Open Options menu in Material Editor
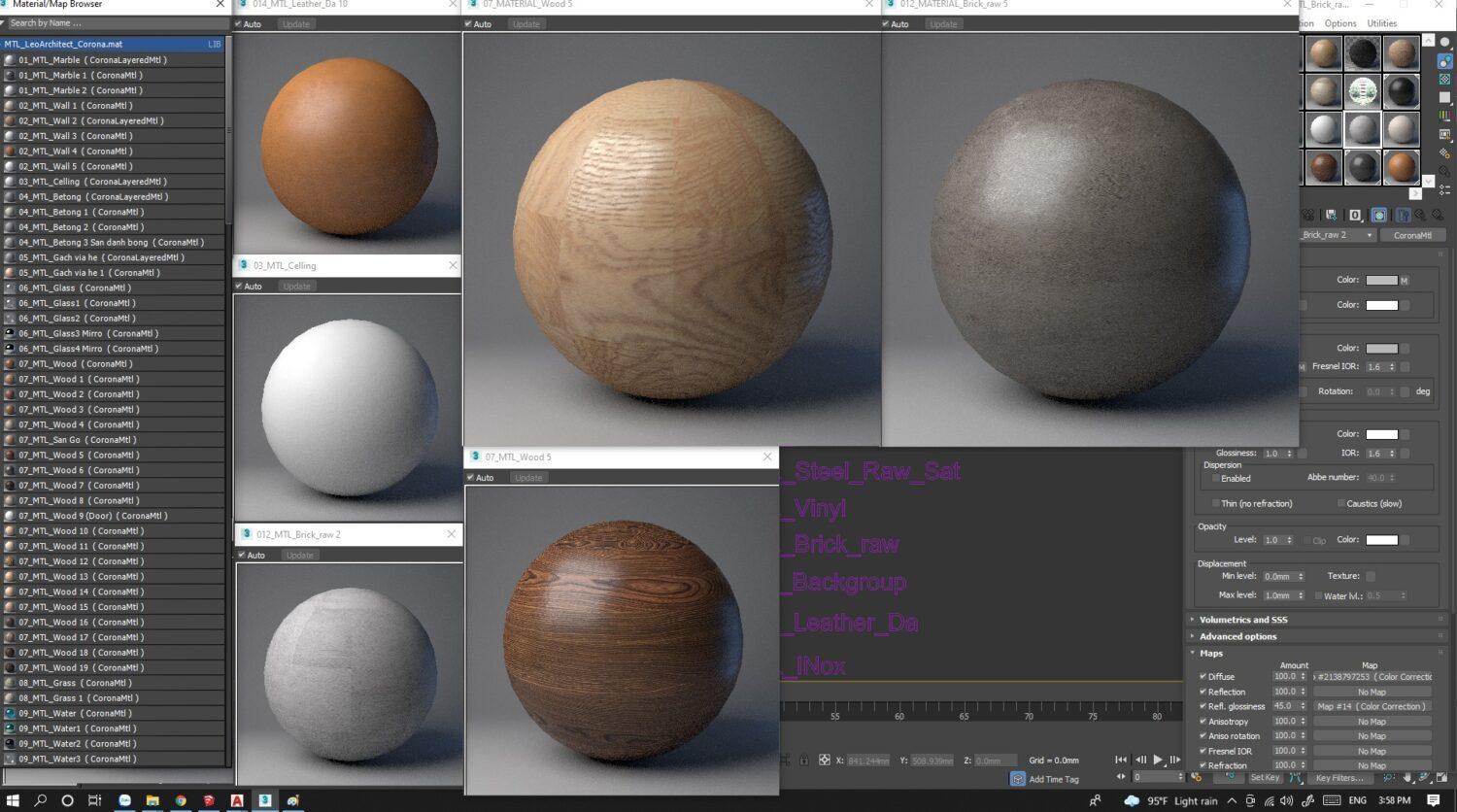This screenshot has width=1457, height=812. tap(1340, 23)
